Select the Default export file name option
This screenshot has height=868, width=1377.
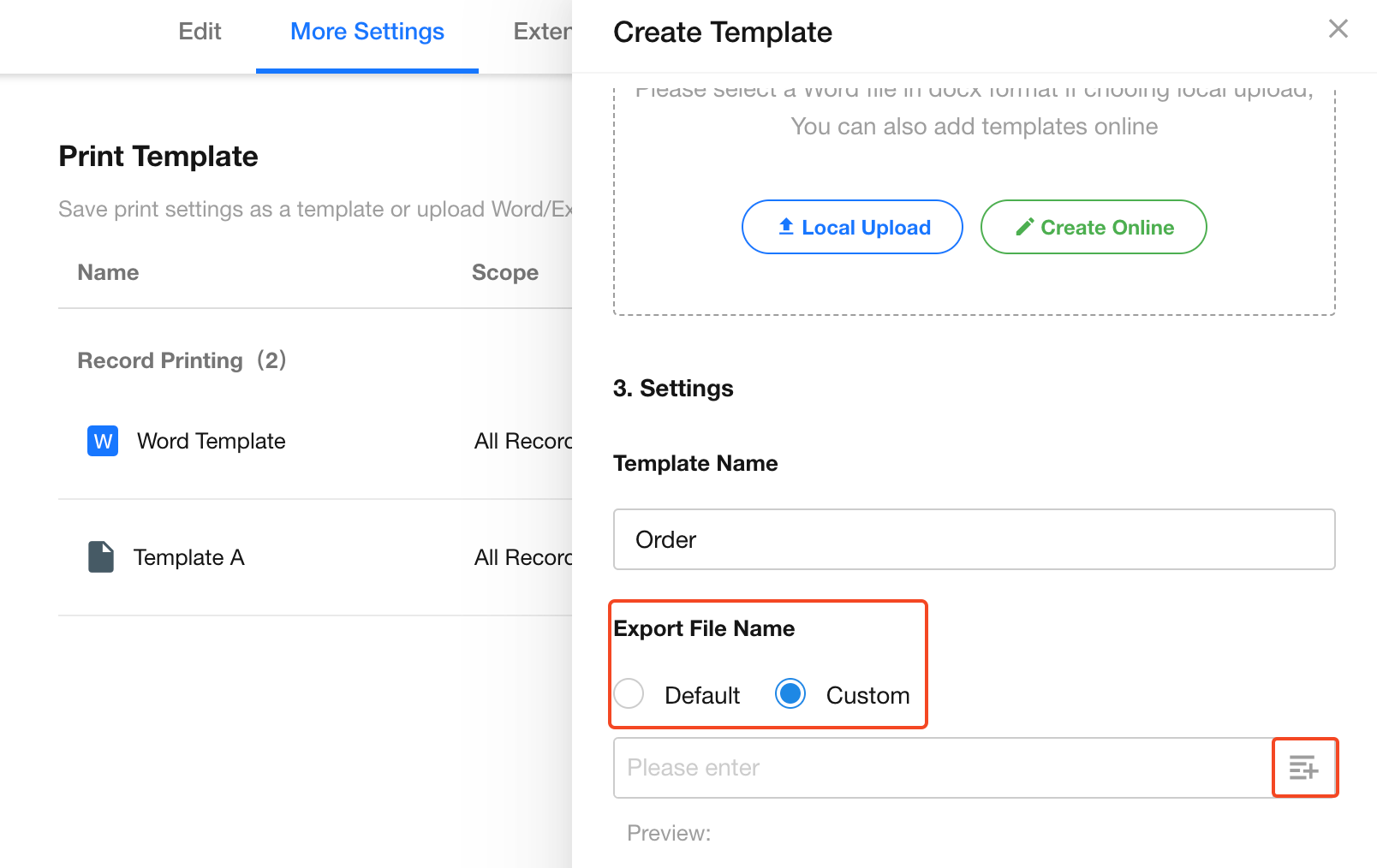tap(629, 693)
